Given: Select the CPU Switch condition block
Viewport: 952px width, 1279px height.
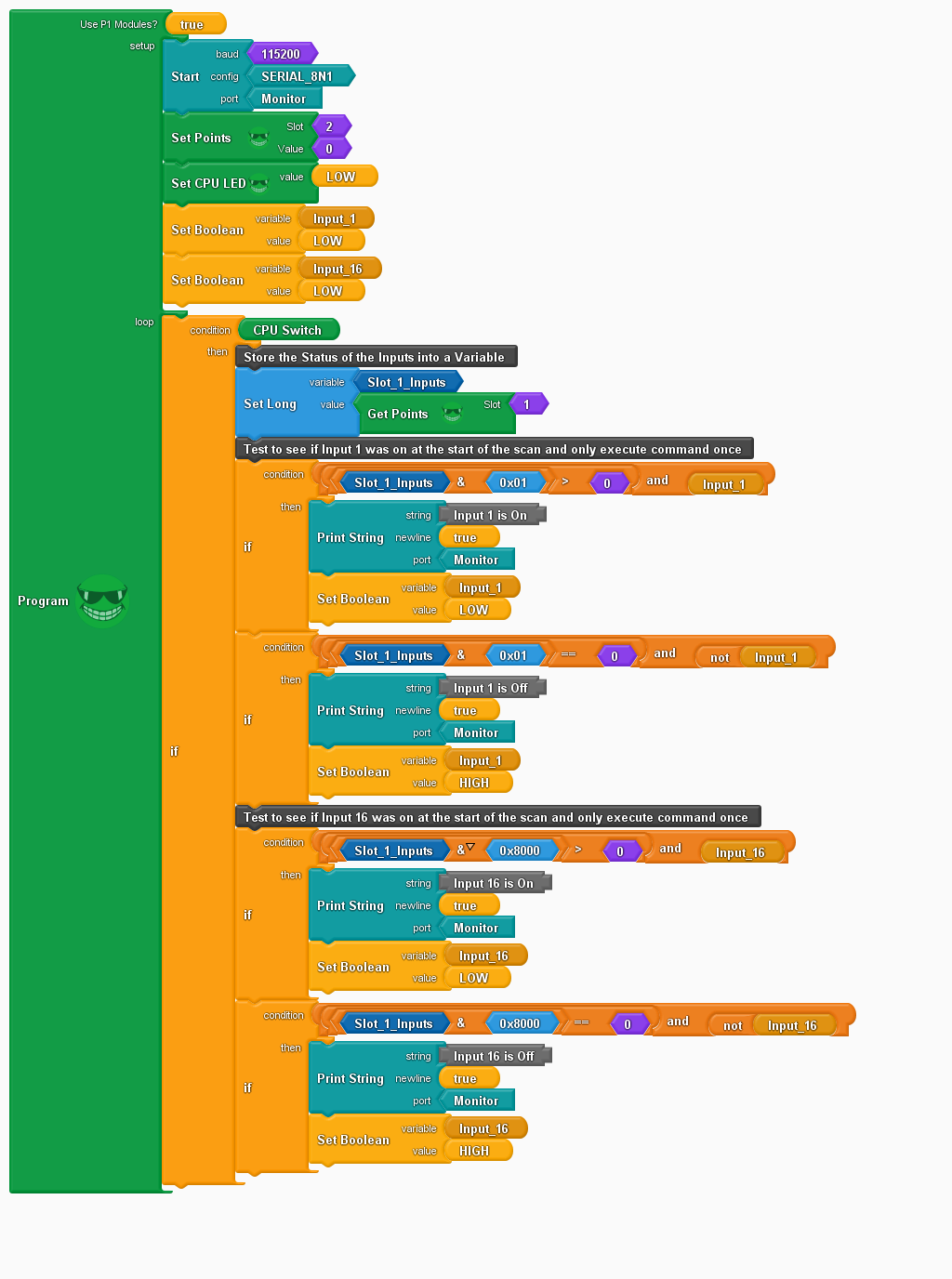Looking at the screenshot, I should click(x=289, y=330).
